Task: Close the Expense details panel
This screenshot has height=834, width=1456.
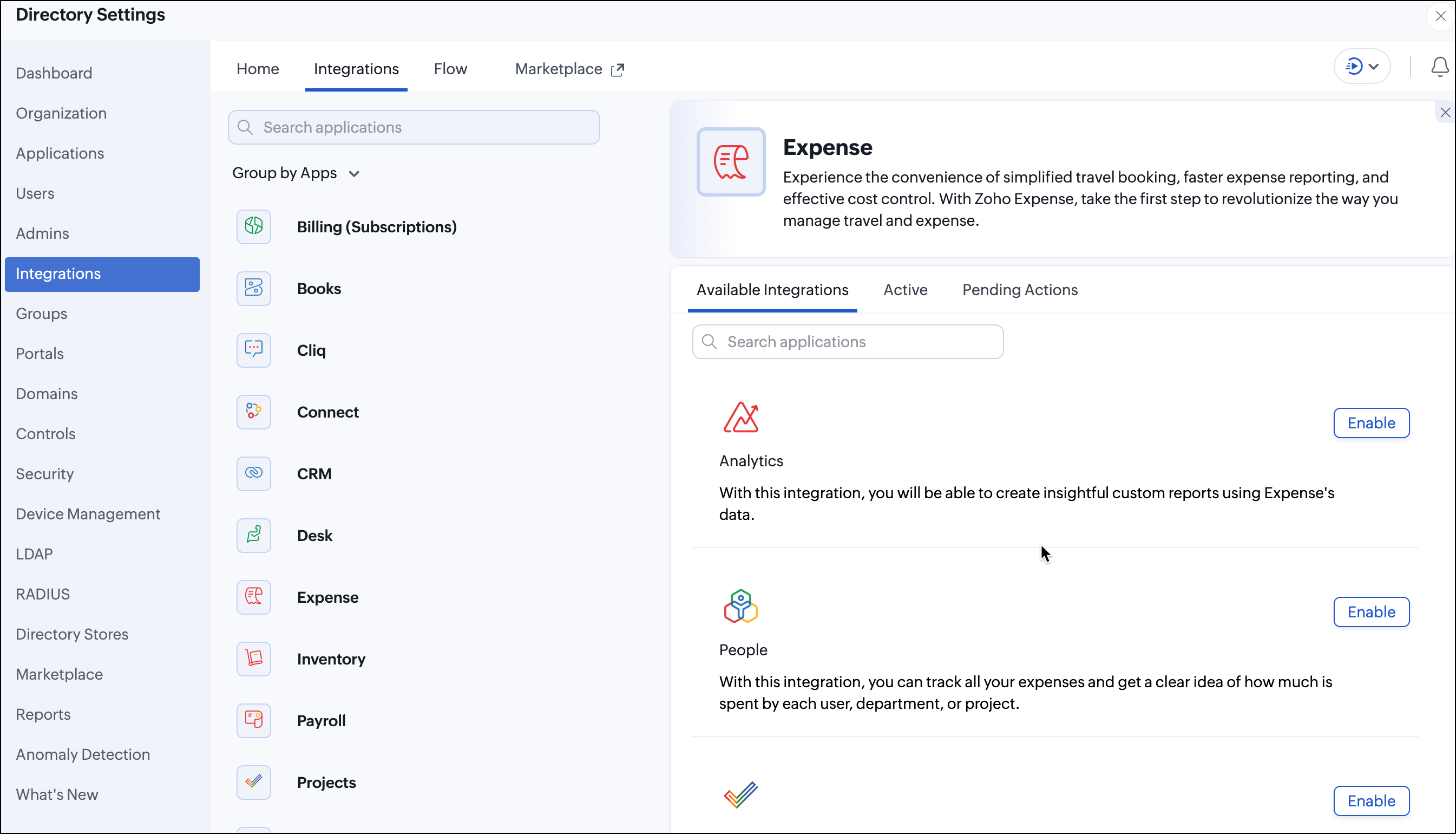Action: [x=1445, y=113]
